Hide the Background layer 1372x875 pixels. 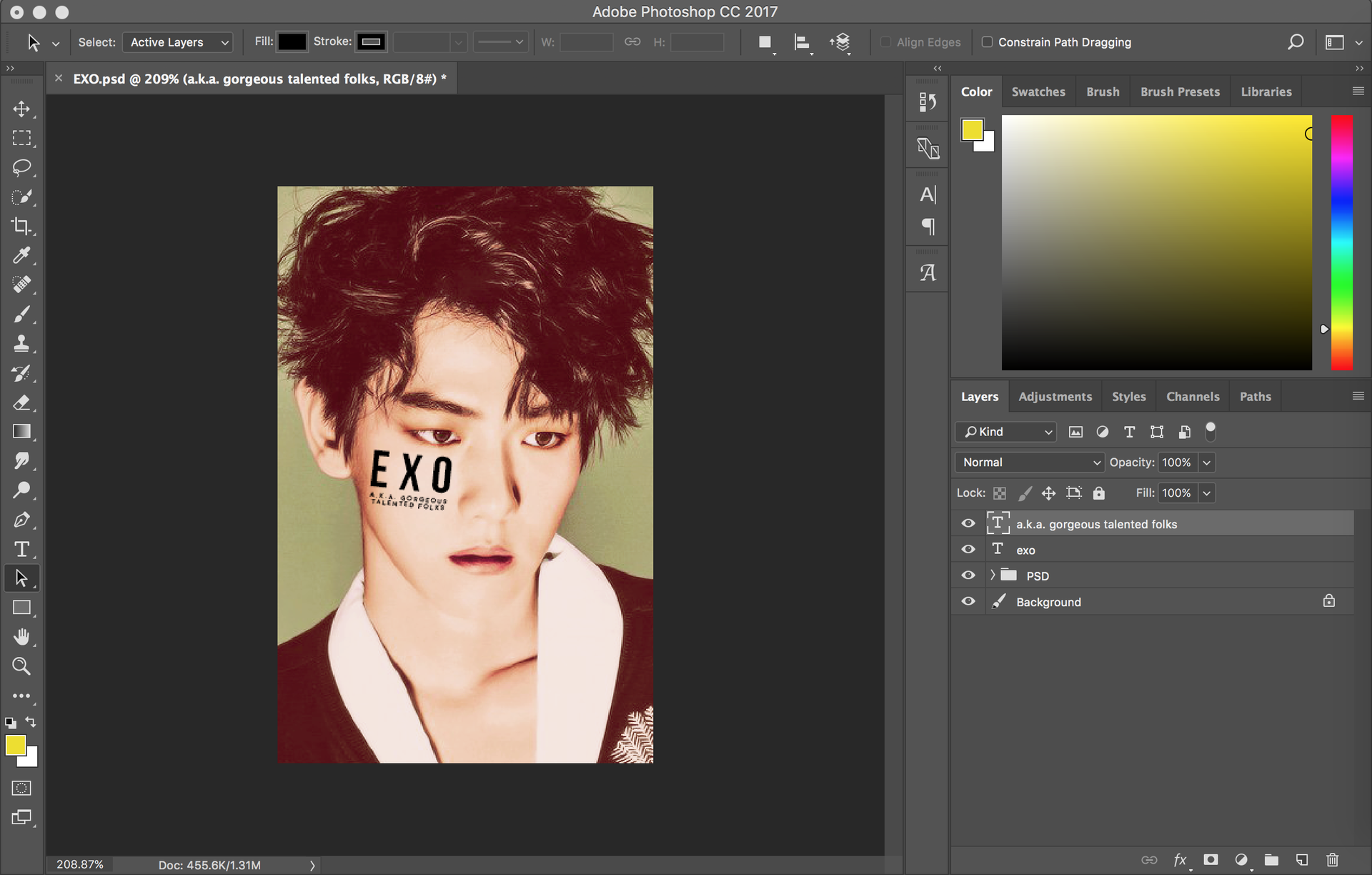pyautogui.click(x=968, y=601)
